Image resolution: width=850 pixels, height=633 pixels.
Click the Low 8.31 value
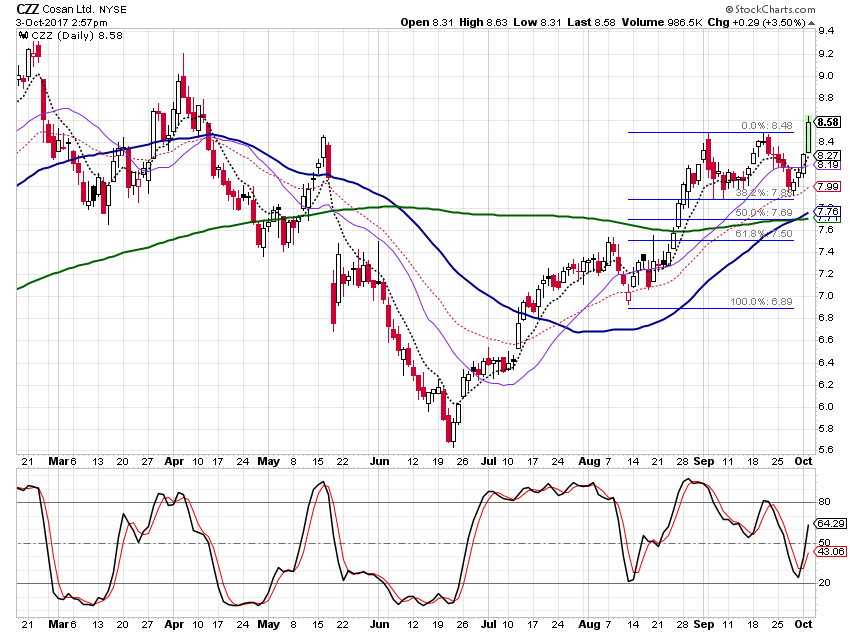(x=537, y=22)
